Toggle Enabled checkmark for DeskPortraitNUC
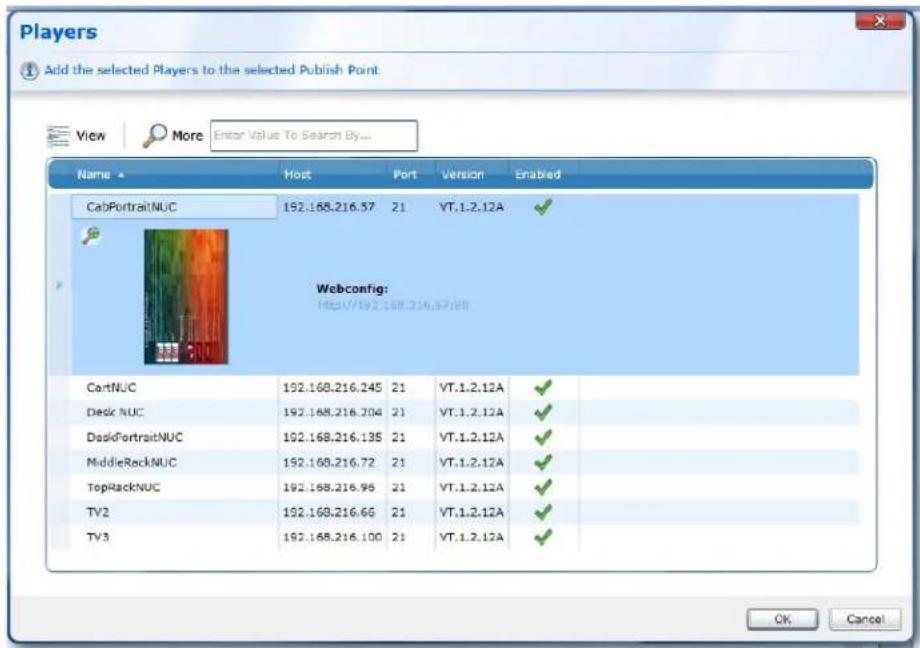The width and height of the screenshot is (920, 648). click(543, 437)
